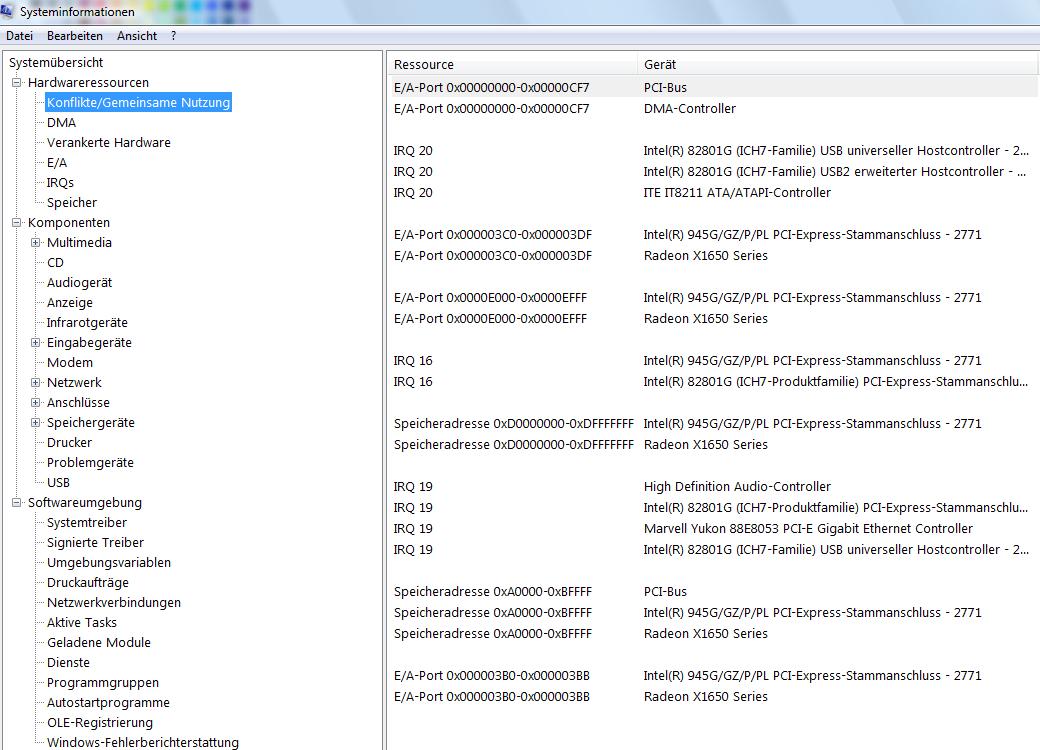Expand the Netzwerk tree node

[36, 382]
